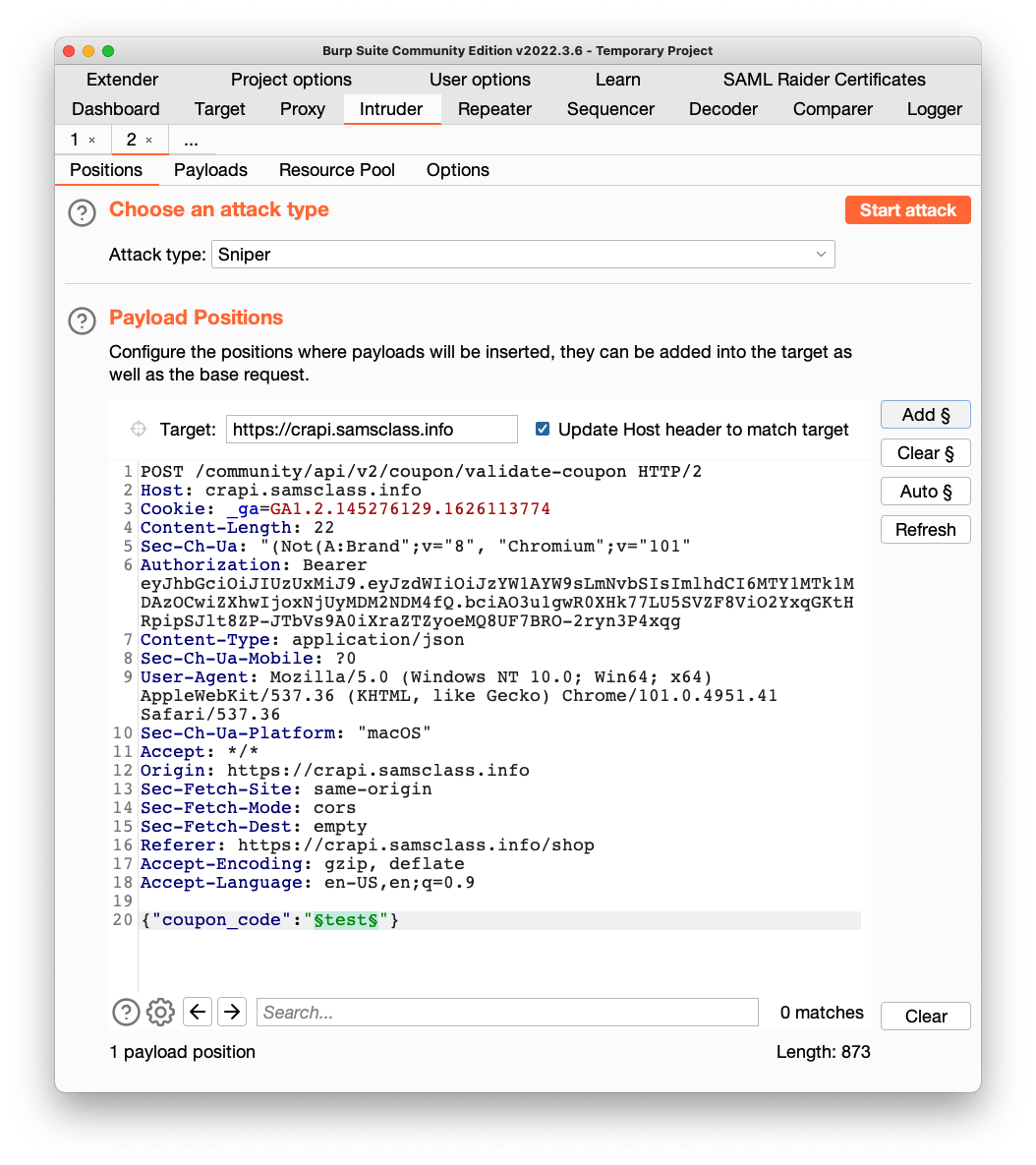Switch to the Repeater tab
This screenshot has width=1036, height=1165.
click(494, 109)
